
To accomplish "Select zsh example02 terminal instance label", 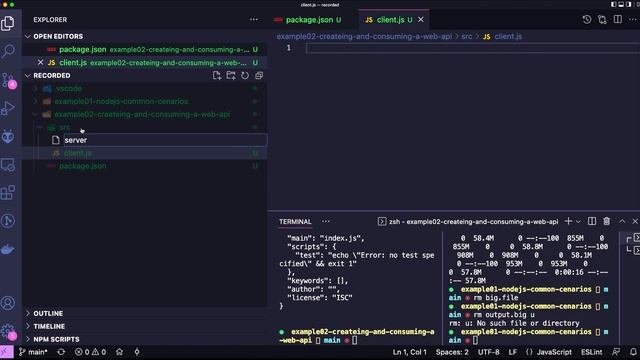I will (x=468, y=221).
